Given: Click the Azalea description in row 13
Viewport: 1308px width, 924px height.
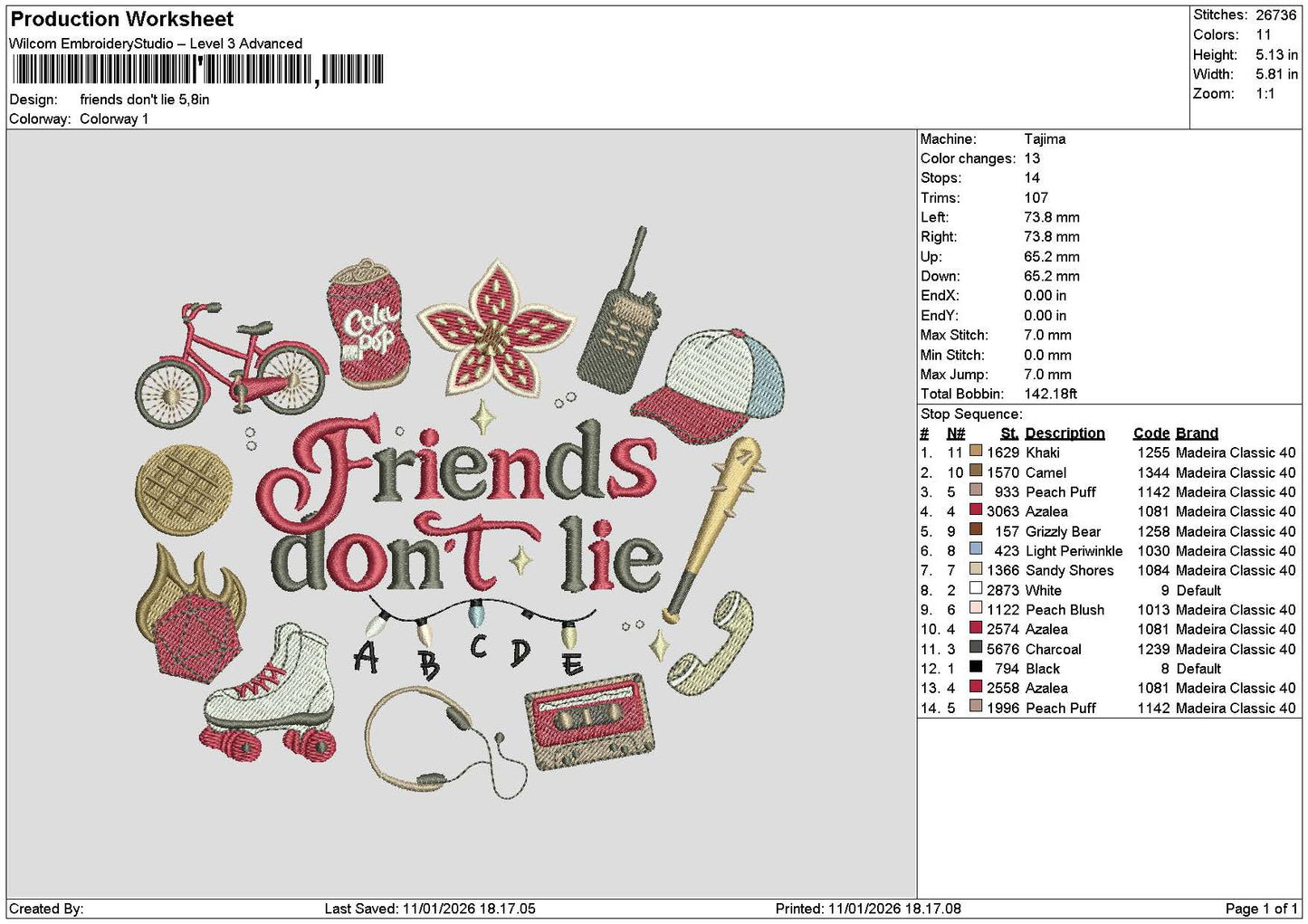Looking at the screenshot, I should 1046,688.
